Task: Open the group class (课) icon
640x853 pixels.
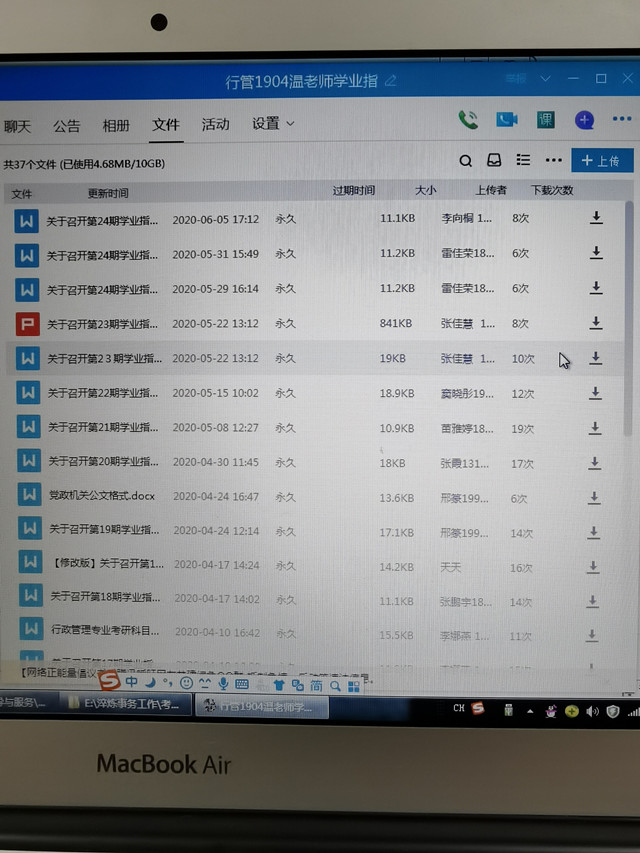Action: click(545, 120)
